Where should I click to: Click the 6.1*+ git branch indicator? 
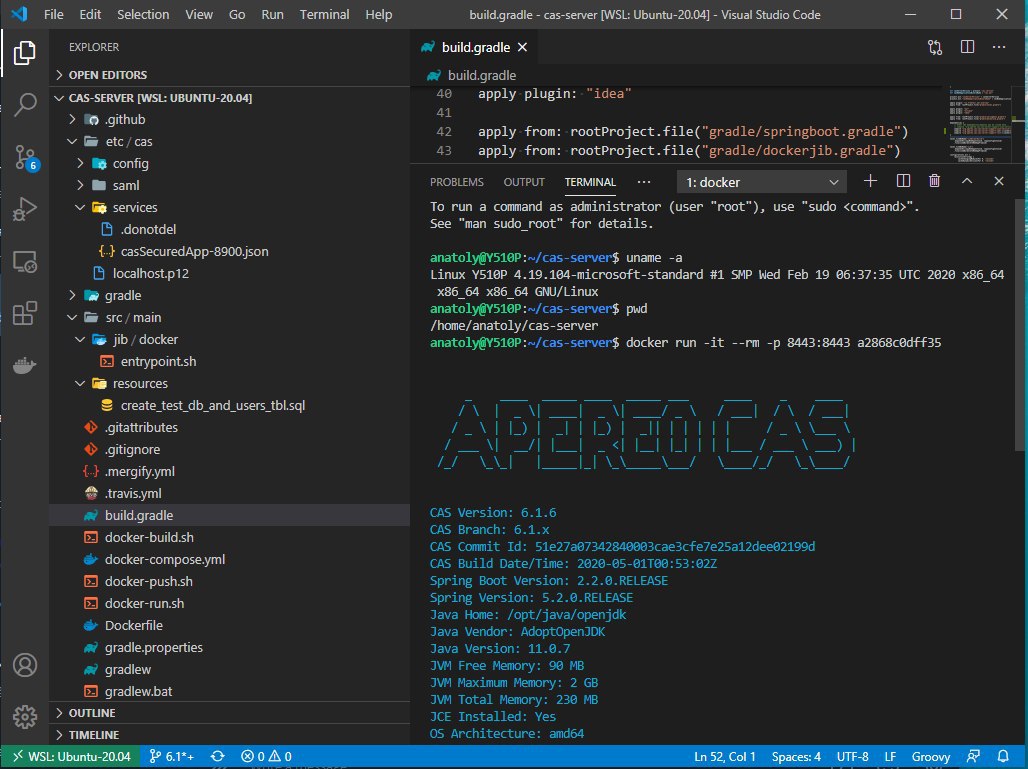pos(172,757)
